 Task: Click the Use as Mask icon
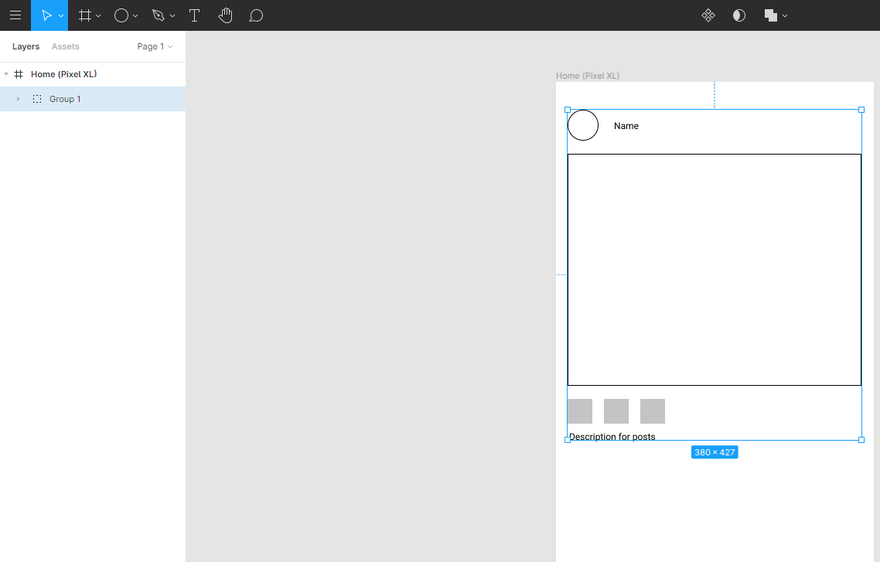[739, 15]
